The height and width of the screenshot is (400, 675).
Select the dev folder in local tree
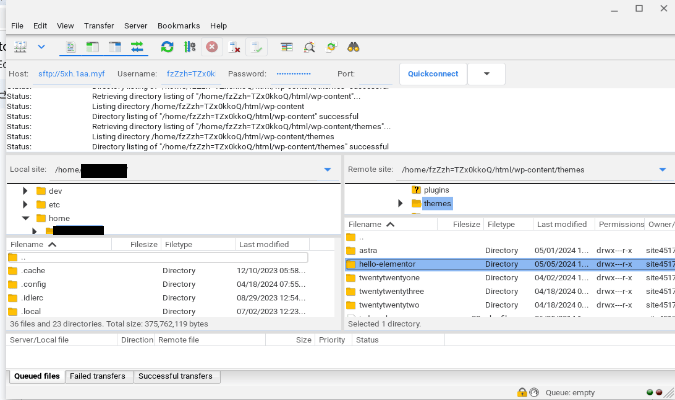point(55,191)
